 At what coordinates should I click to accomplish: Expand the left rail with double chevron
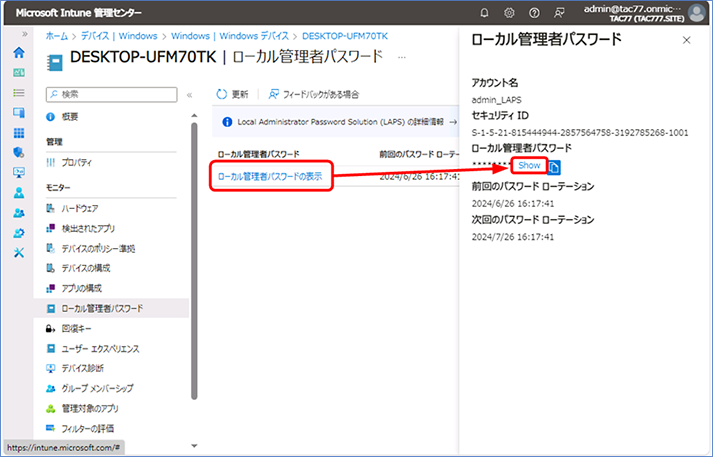25,34
